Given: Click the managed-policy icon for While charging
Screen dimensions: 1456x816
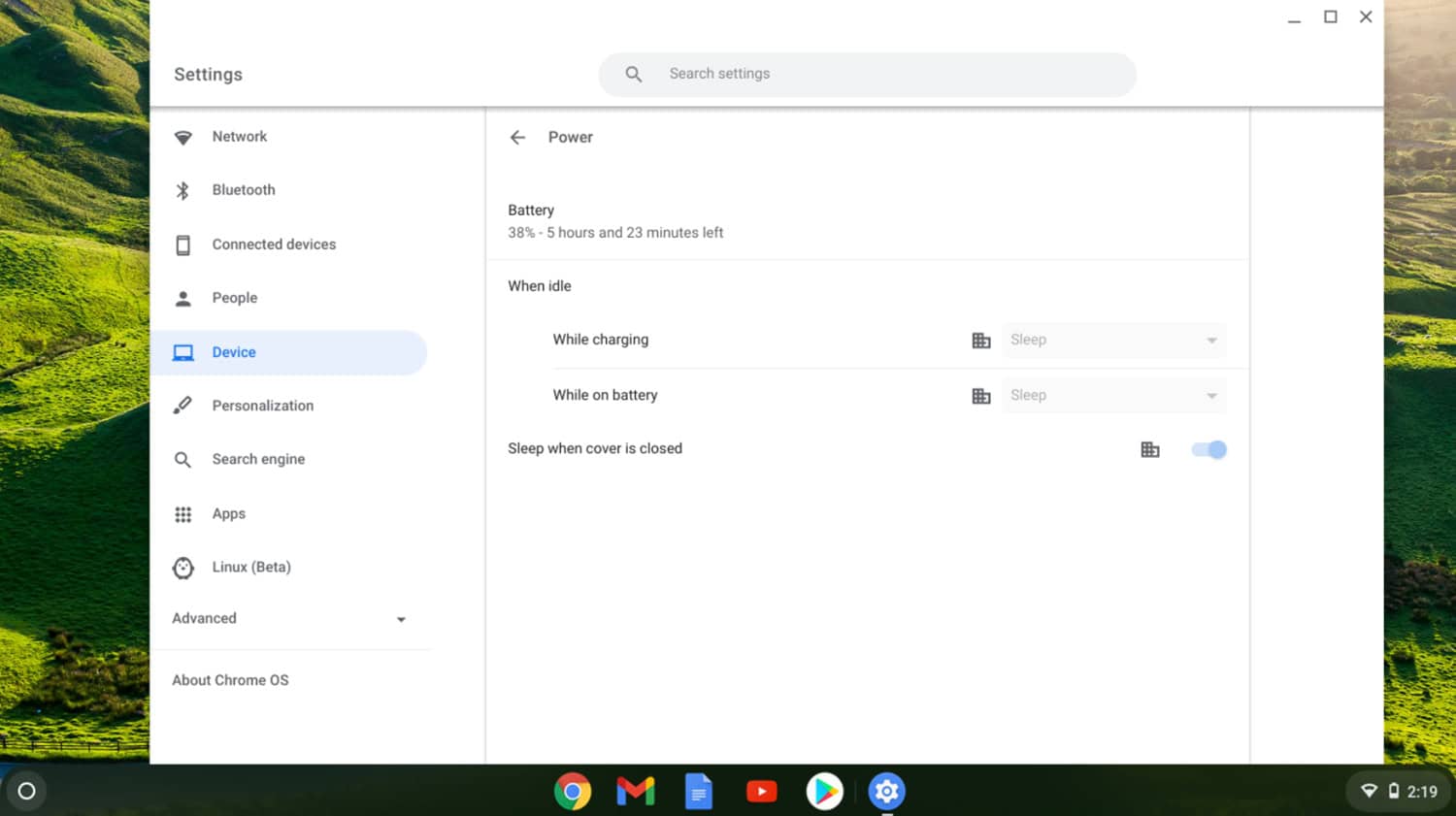Looking at the screenshot, I should [981, 341].
